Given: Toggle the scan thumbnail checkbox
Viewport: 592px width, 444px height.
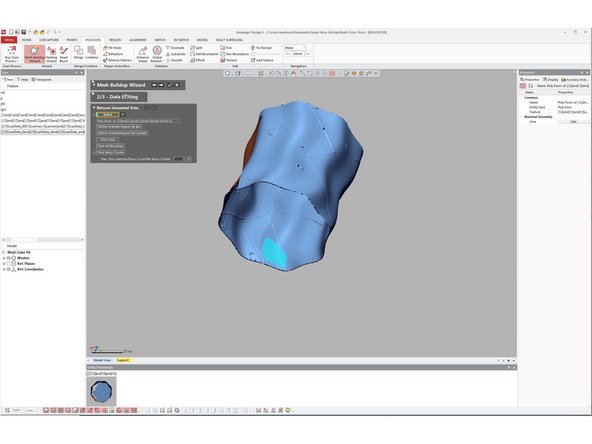Looking at the screenshot, I should coord(88,373).
